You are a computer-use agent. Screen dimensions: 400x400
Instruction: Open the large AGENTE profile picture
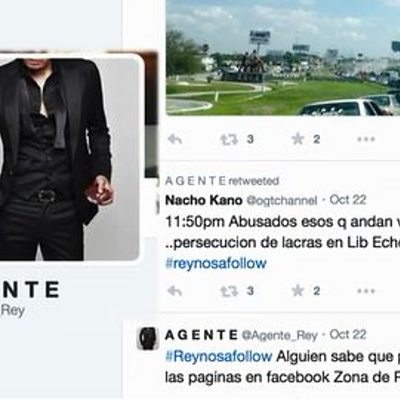click(68, 157)
